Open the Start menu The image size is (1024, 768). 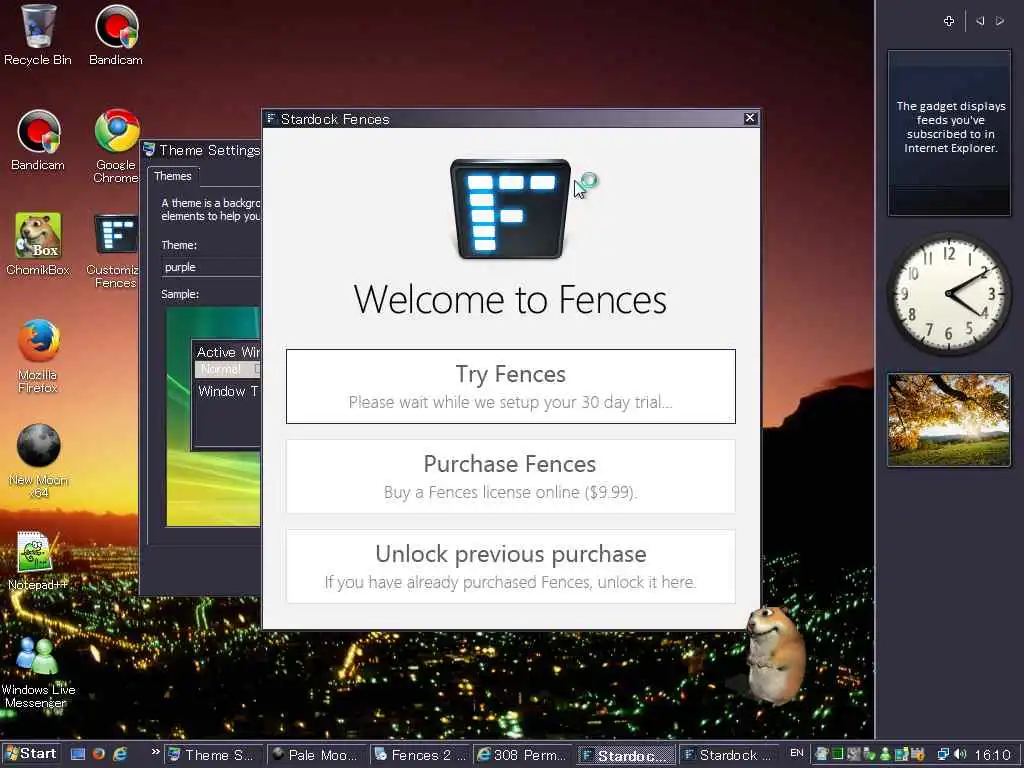point(31,754)
